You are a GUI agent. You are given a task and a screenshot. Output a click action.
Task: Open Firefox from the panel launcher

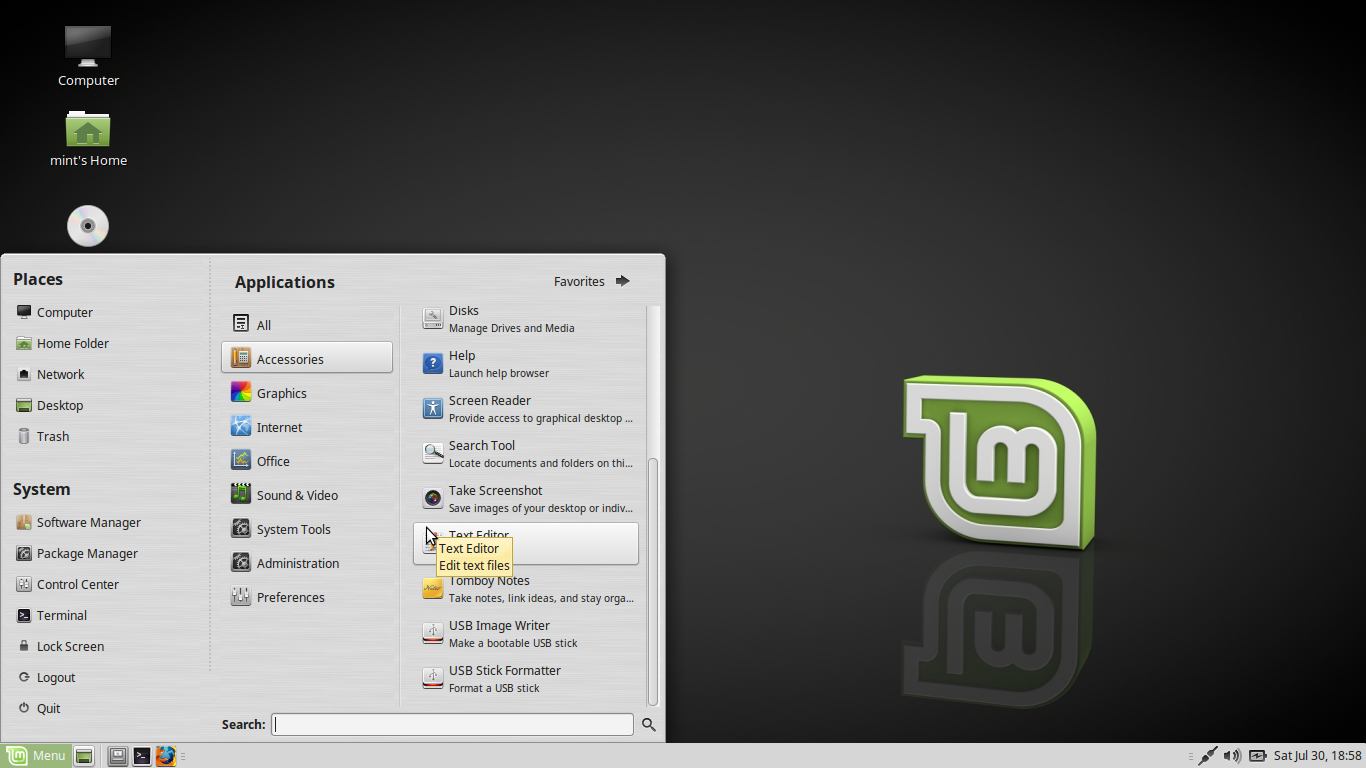(165, 756)
